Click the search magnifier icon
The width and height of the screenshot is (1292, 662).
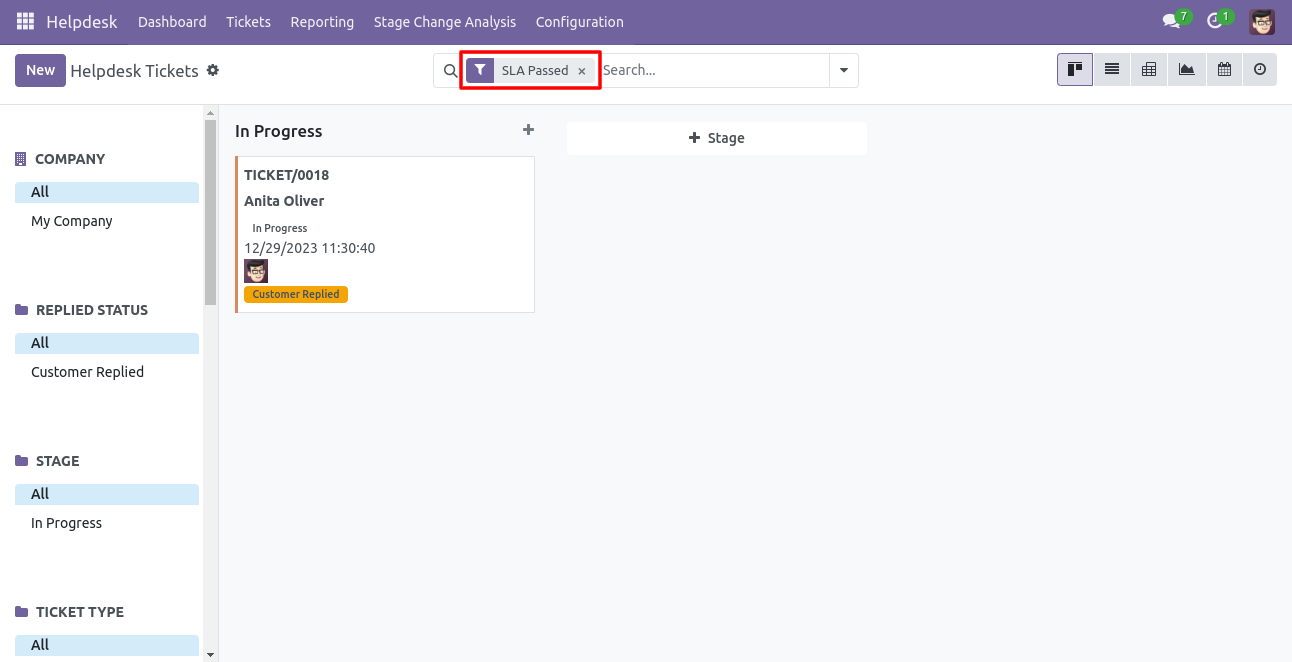point(451,70)
